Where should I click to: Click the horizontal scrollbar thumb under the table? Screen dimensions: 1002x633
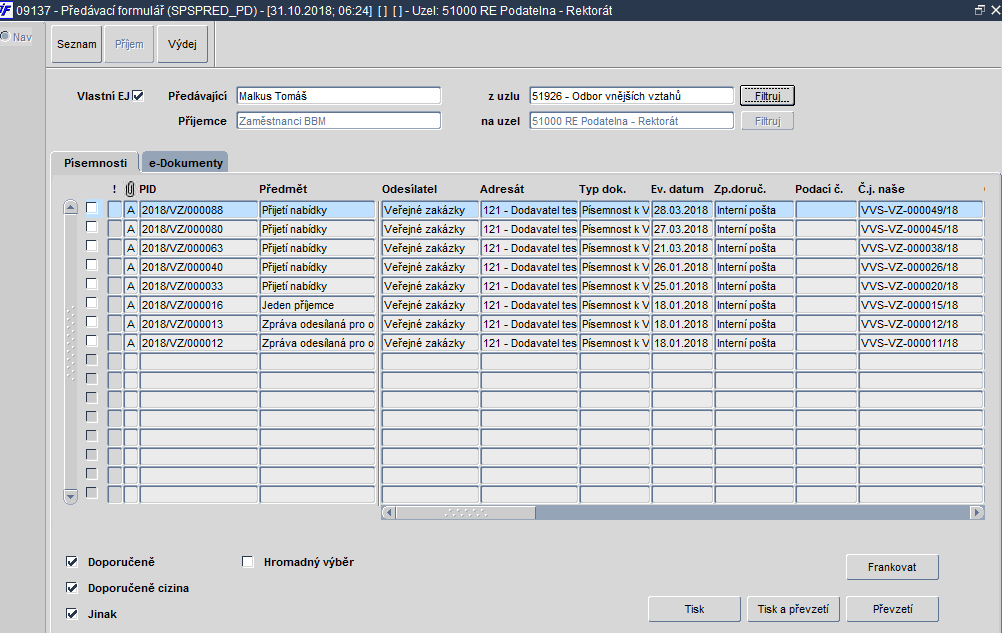tap(466, 512)
